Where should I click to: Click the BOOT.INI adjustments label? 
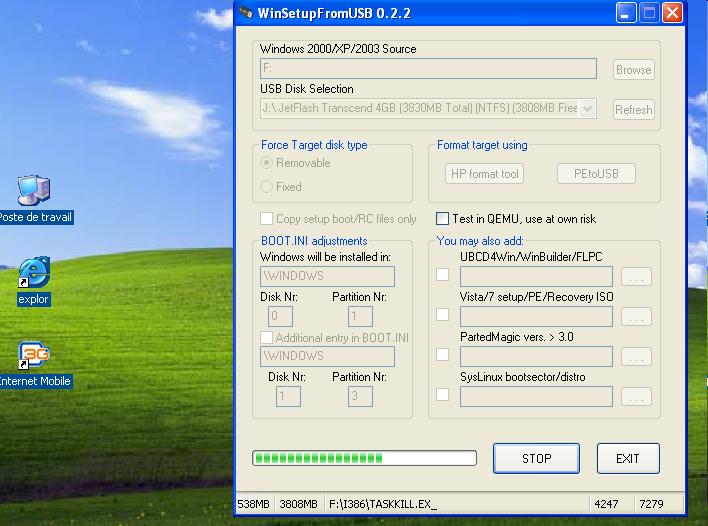(x=314, y=241)
